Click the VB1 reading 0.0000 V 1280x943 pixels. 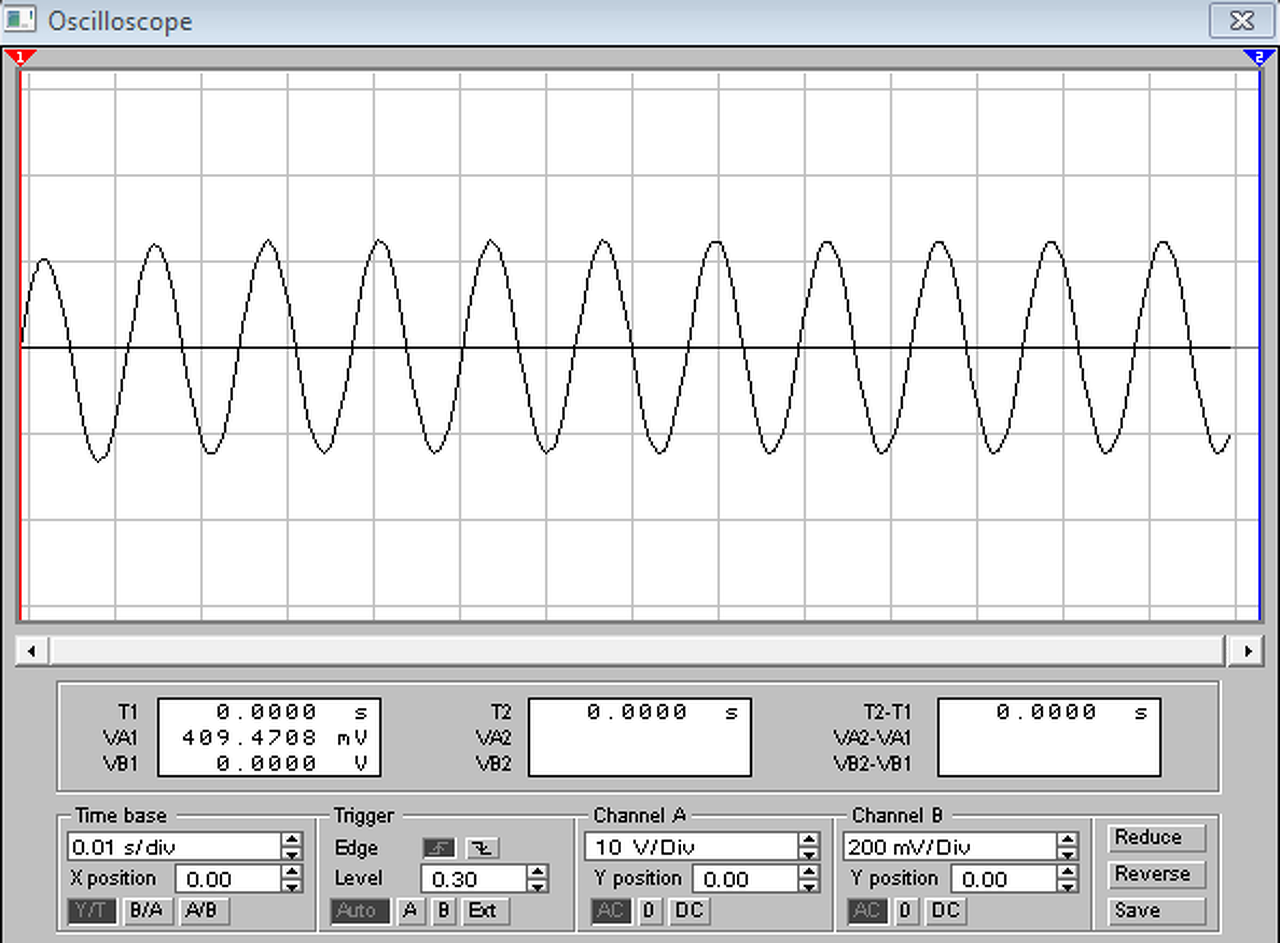(291, 763)
